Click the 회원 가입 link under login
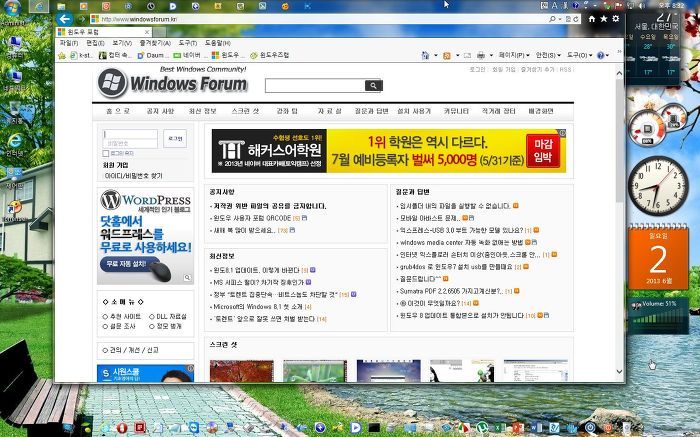The image size is (700, 437). point(116,165)
